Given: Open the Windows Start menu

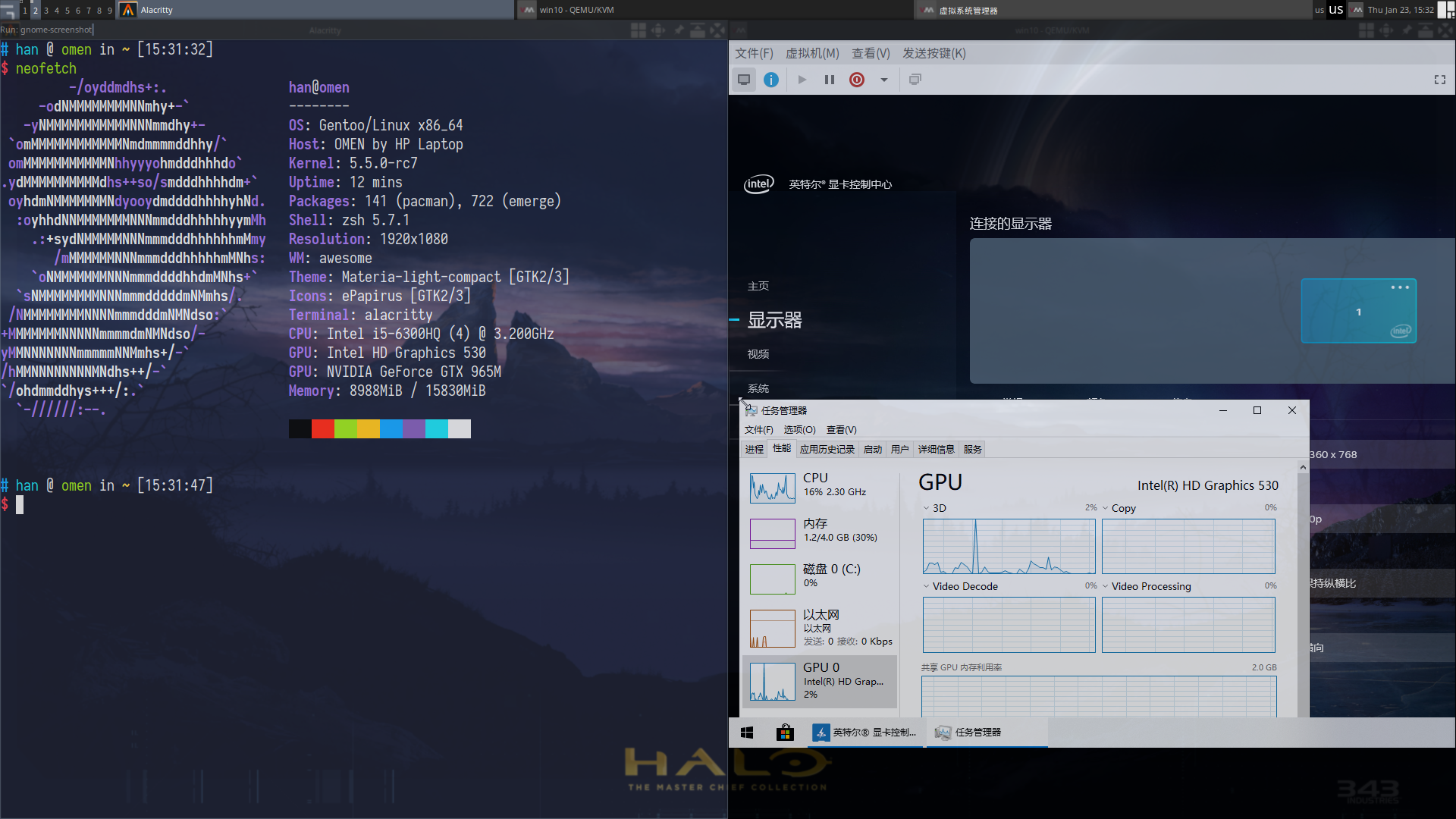Looking at the screenshot, I should pyautogui.click(x=747, y=732).
